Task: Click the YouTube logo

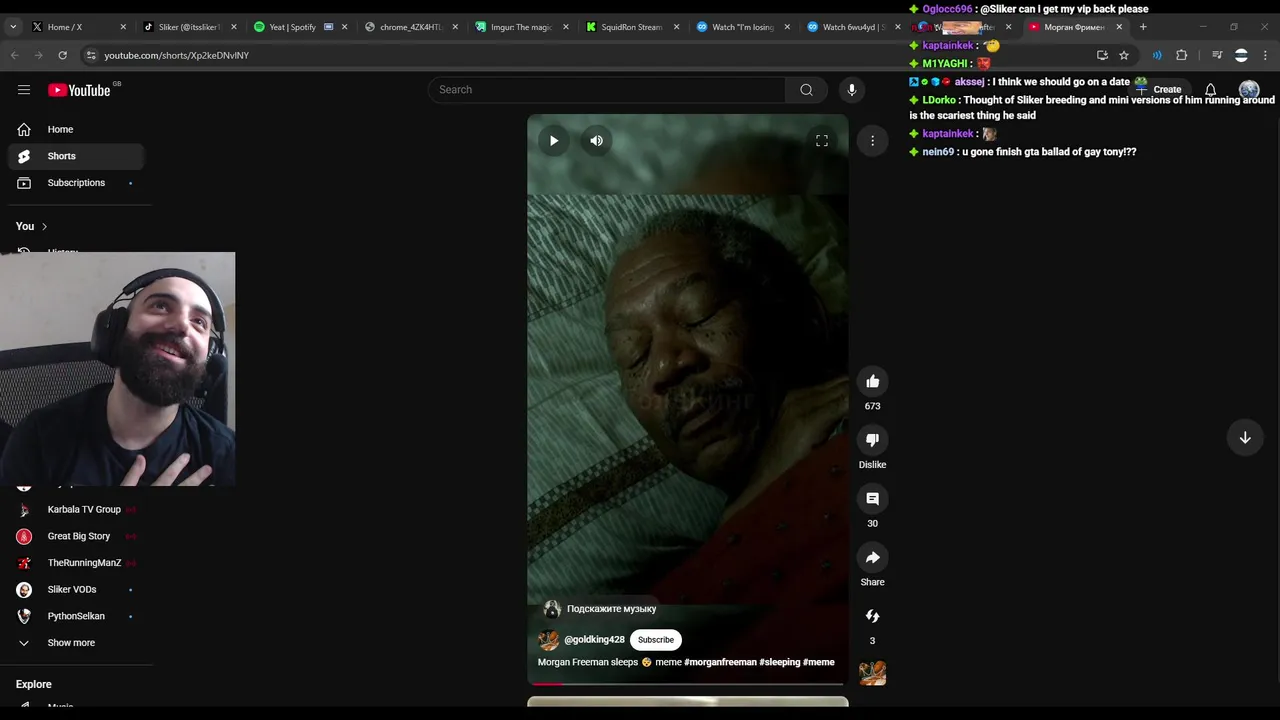Action: pyautogui.click(x=80, y=90)
